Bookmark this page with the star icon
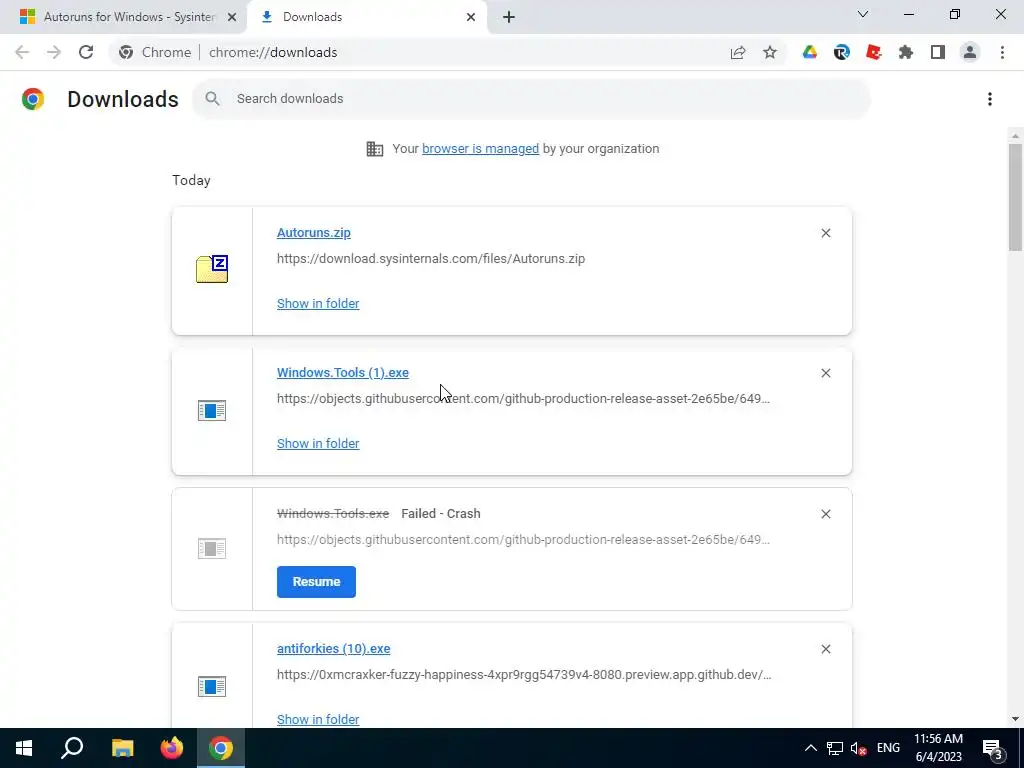1024x768 pixels. coord(770,52)
